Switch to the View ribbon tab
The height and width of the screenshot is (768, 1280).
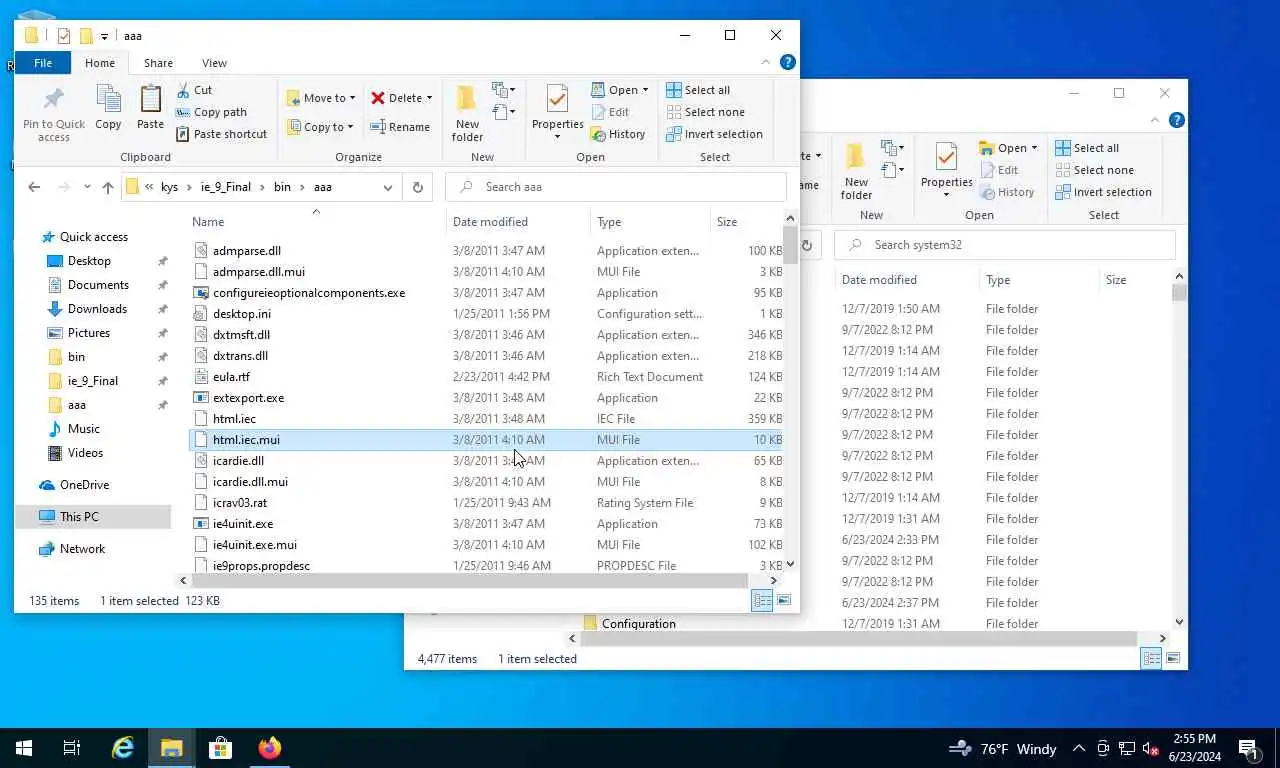click(x=214, y=62)
